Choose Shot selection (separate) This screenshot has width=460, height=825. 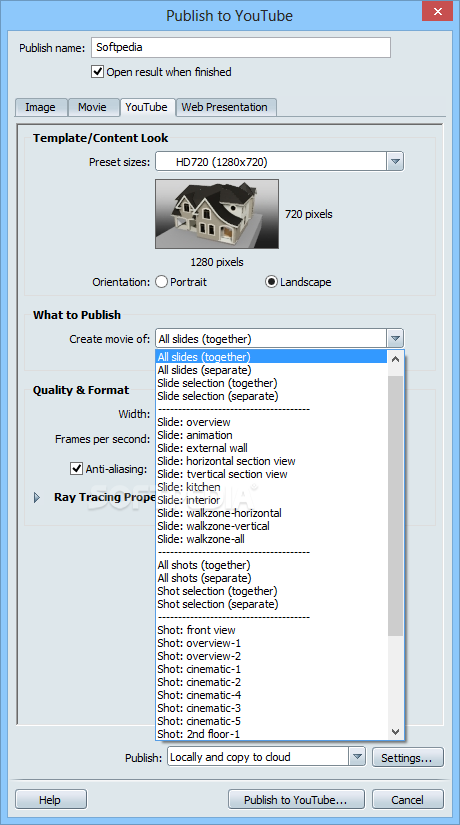click(x=272, y=604)
